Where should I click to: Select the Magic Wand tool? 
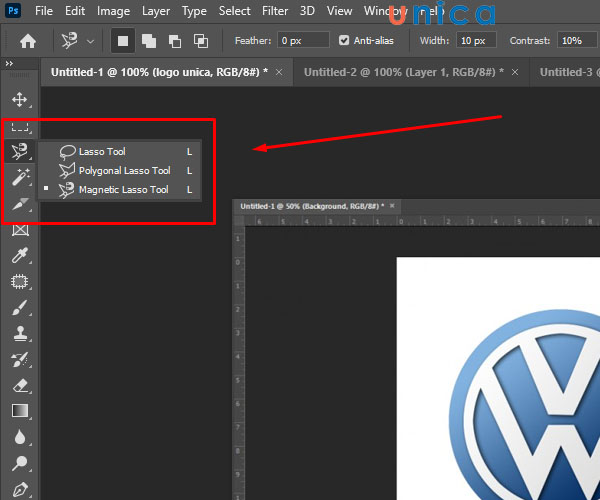20,177
